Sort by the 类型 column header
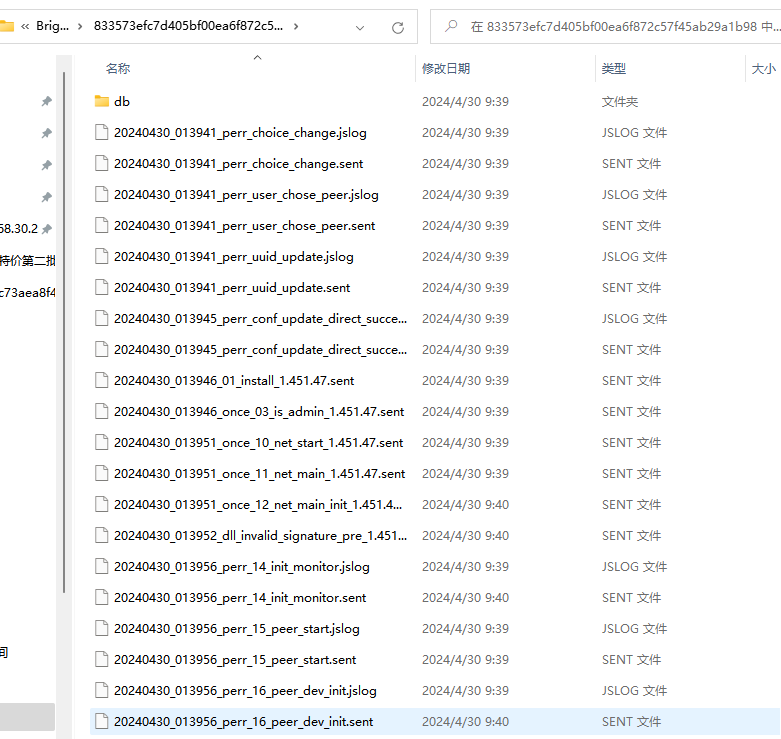 pos(614,68)
